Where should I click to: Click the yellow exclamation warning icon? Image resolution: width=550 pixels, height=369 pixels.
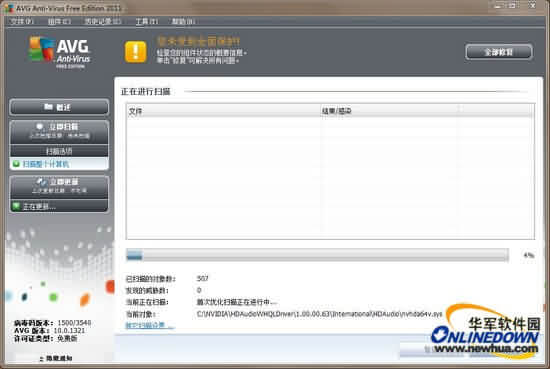coord(136,52)
